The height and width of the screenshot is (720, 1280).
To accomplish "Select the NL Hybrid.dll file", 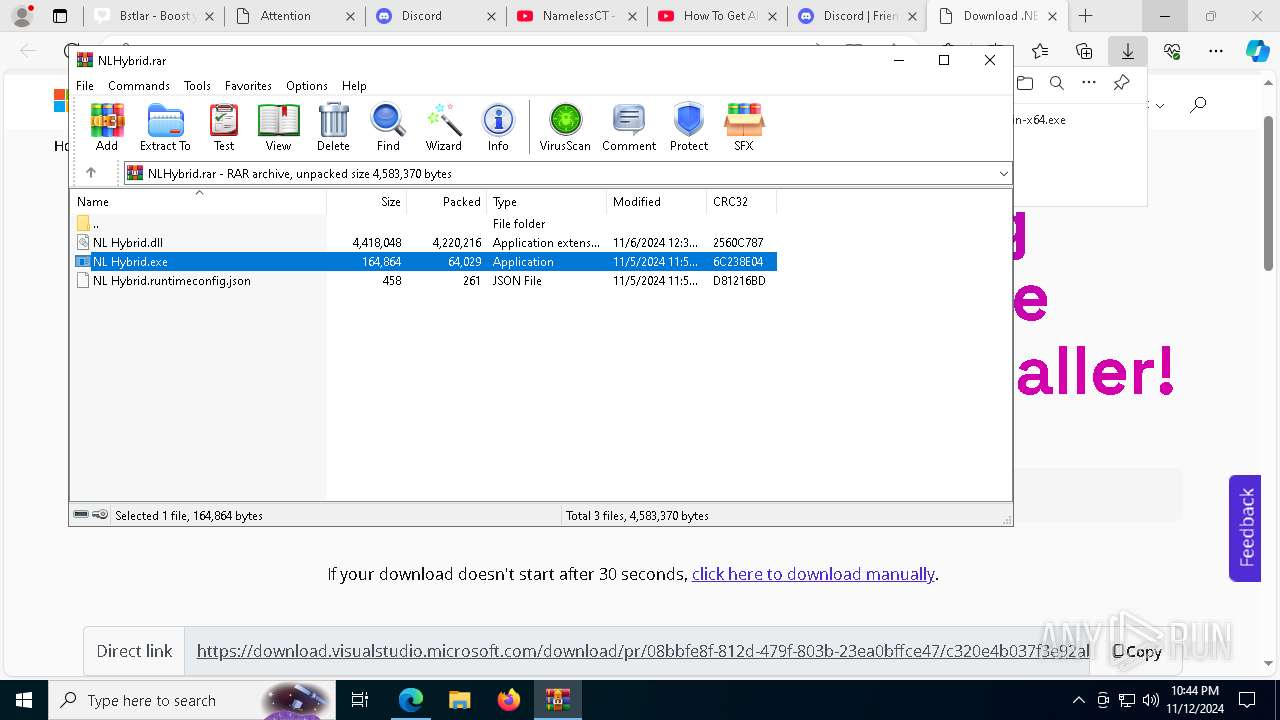I will point(424,243).
